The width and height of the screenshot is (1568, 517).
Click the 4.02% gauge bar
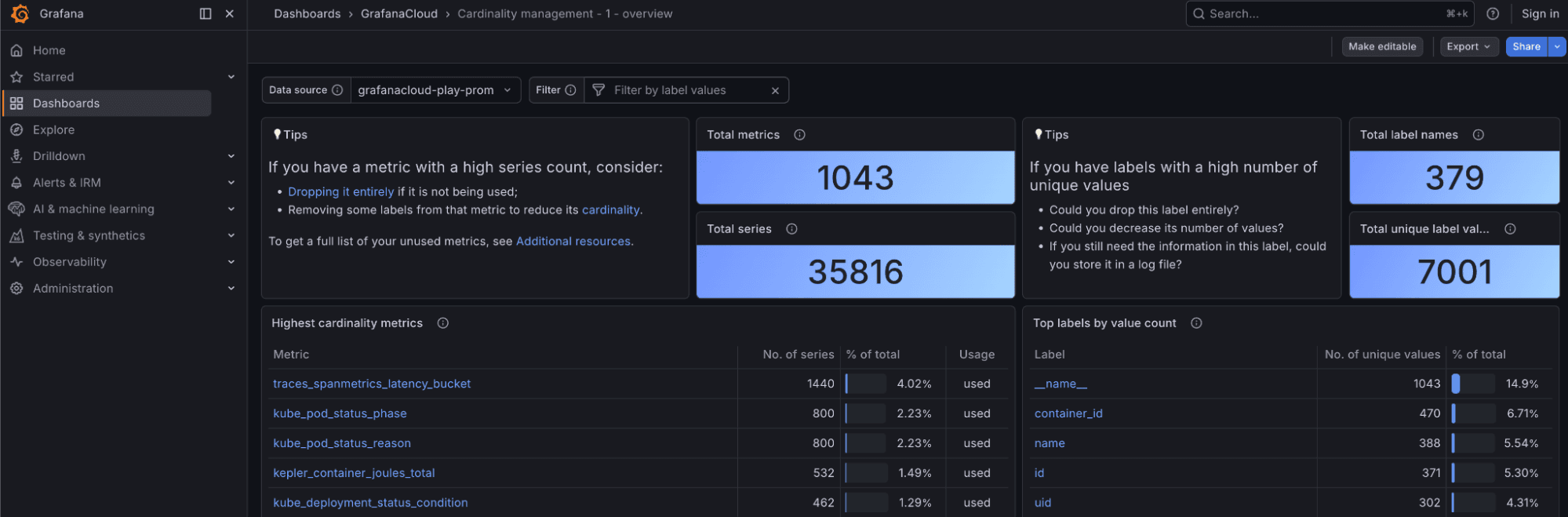tap(865, 384)
